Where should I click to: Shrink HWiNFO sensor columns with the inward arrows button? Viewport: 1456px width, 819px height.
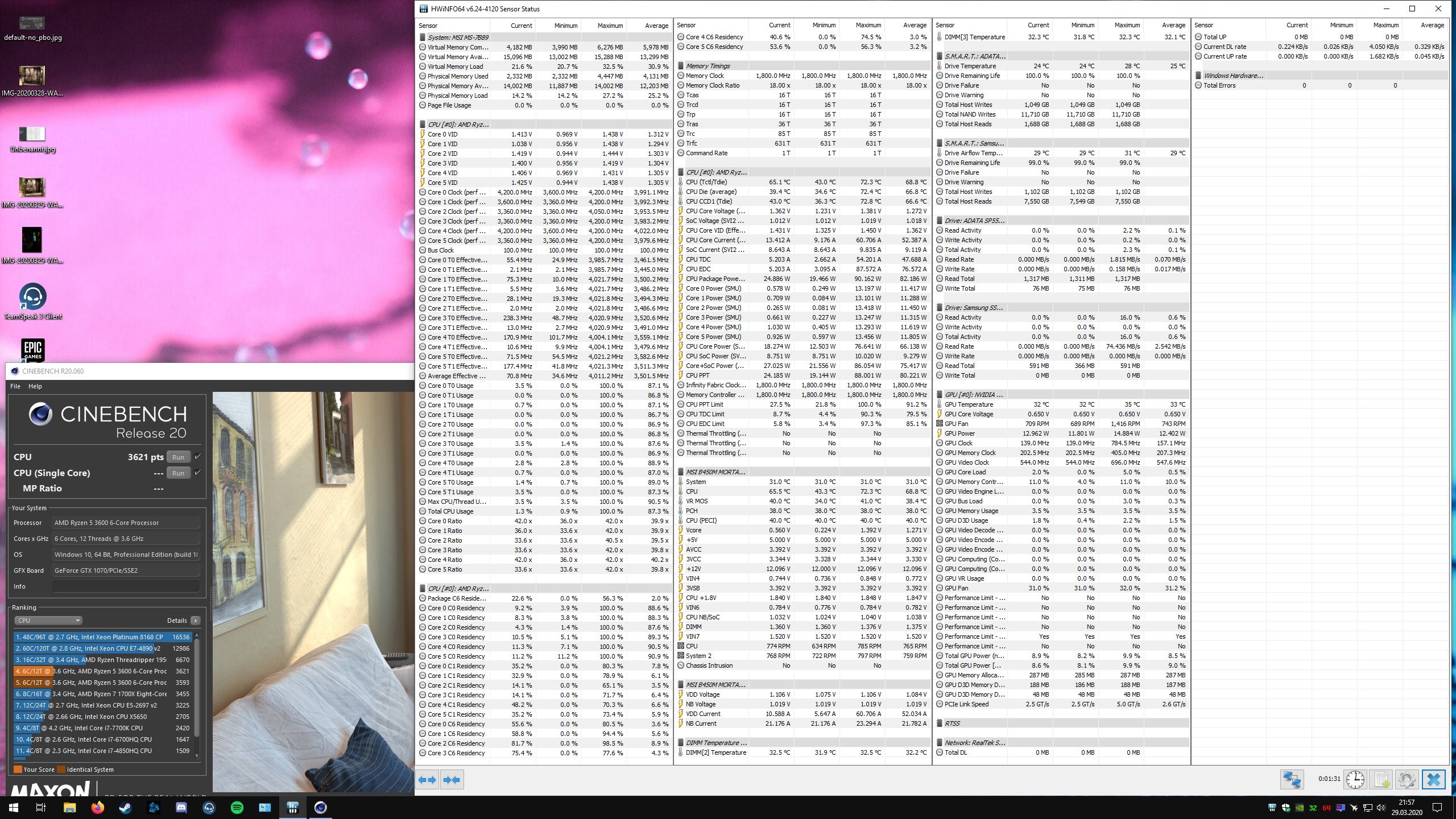coord(452,780)
